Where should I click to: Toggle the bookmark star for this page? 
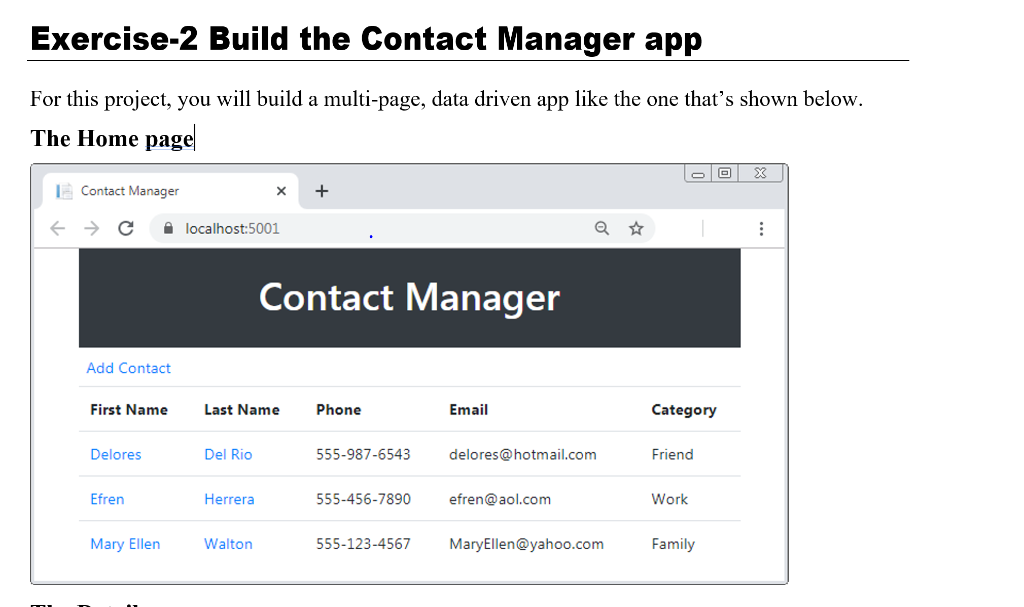(x=636, y=228)
